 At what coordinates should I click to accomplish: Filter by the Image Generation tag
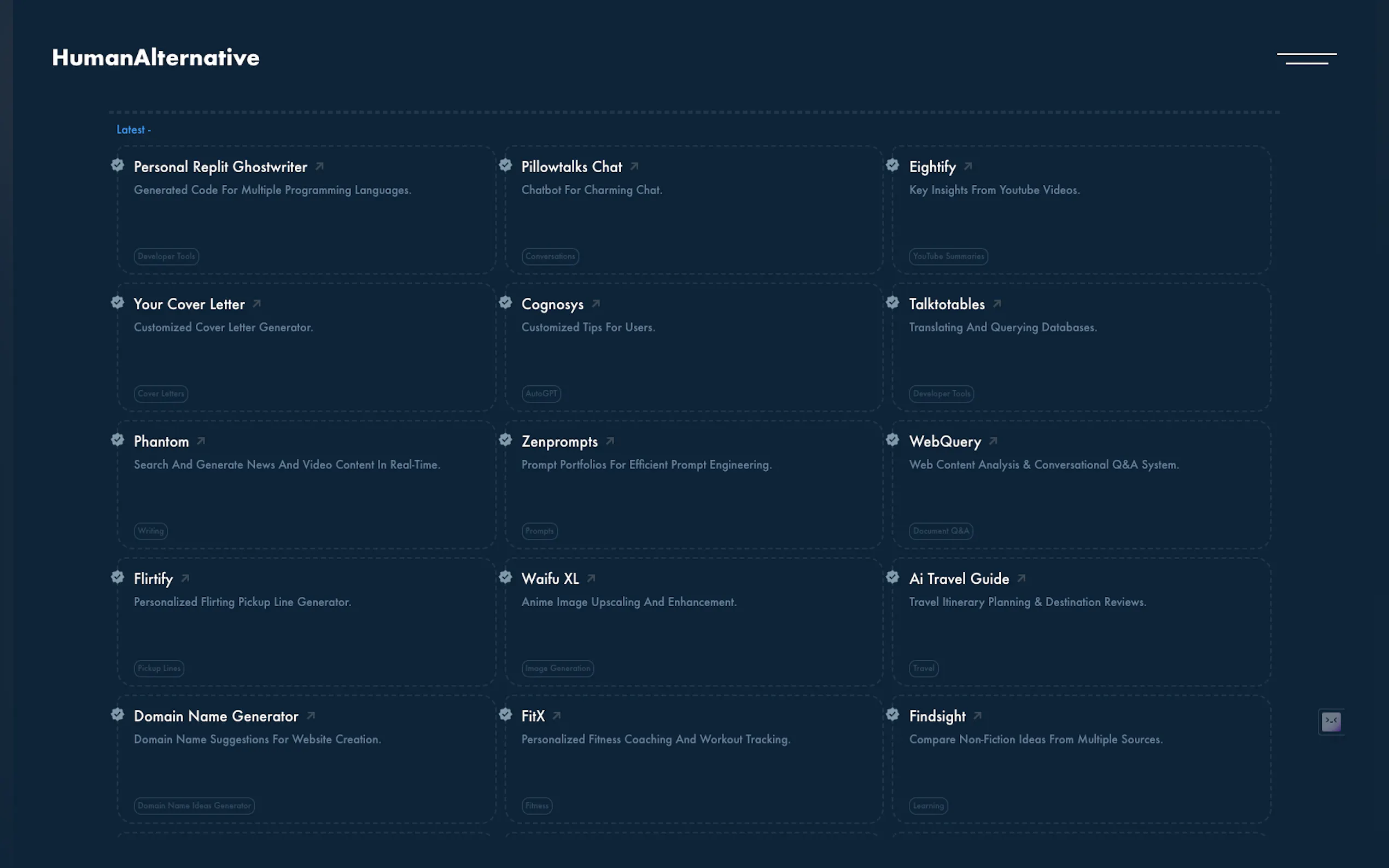coord(557,668)
